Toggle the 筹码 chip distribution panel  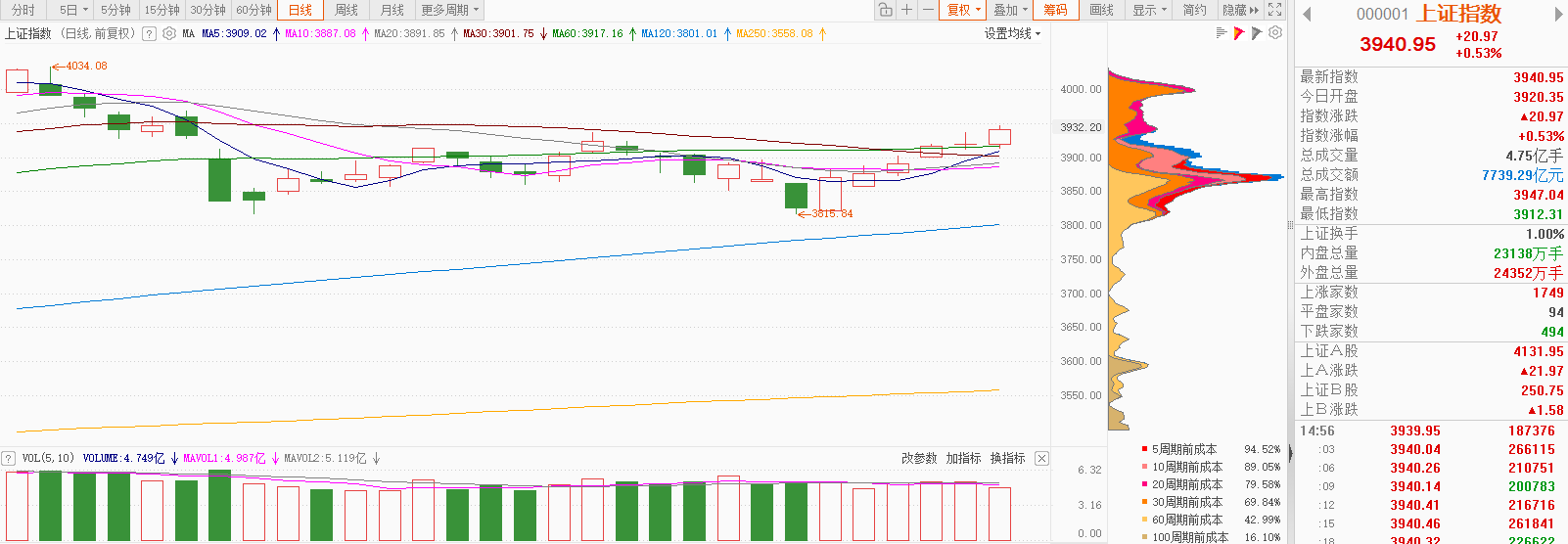(1055, 10)
